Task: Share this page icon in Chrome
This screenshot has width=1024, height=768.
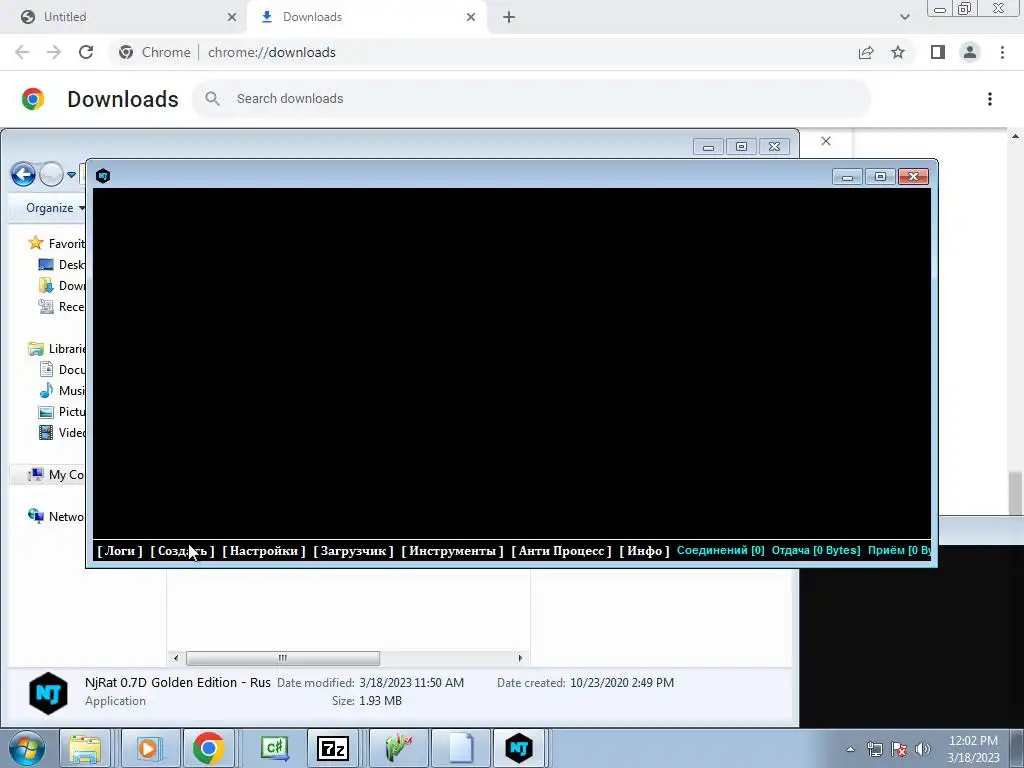Action: 866,52
